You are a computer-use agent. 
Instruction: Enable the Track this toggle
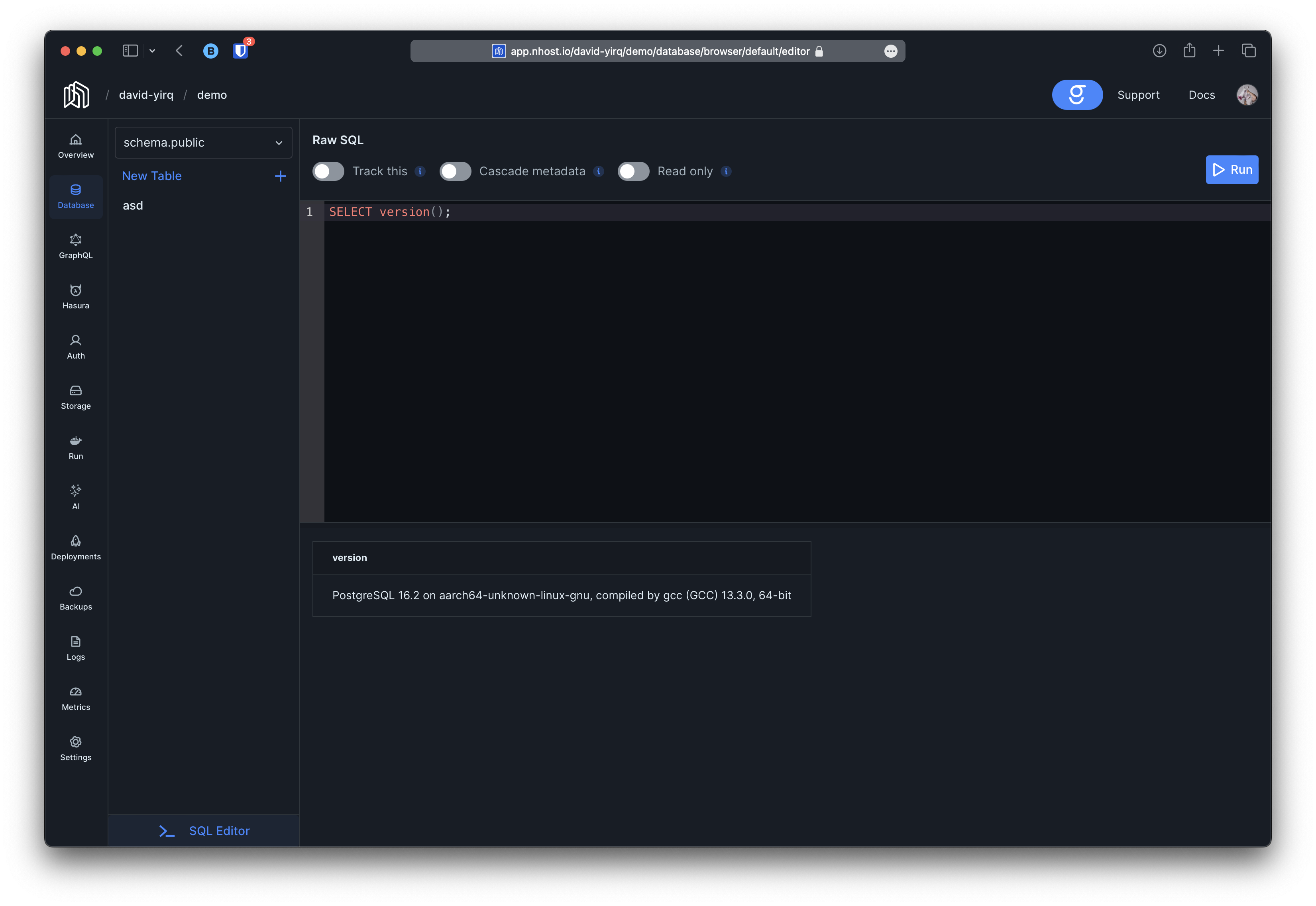pos(328,171)
